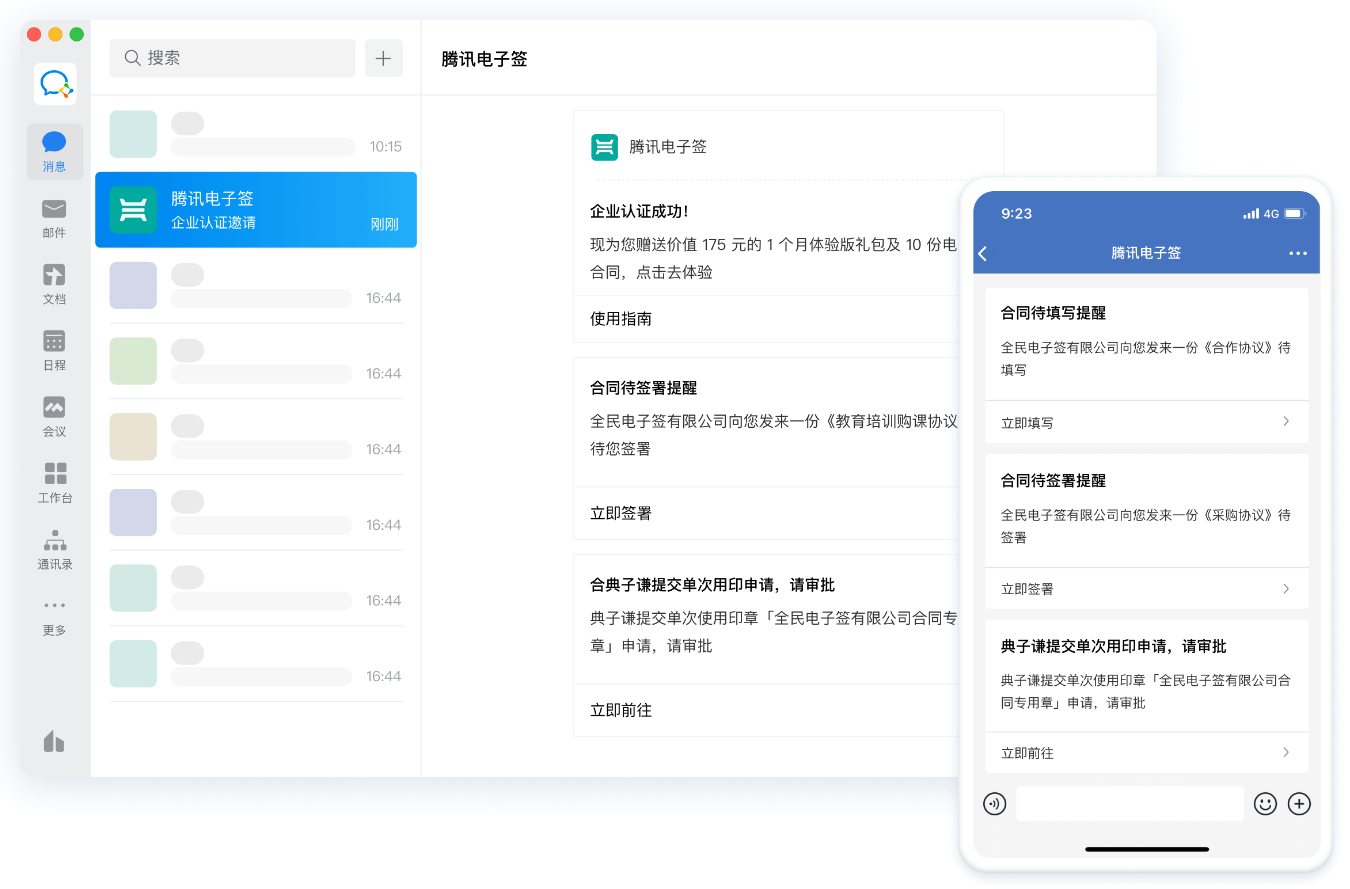Open the 更多 more options menu
1350x889 pixels.
point(54,616)
